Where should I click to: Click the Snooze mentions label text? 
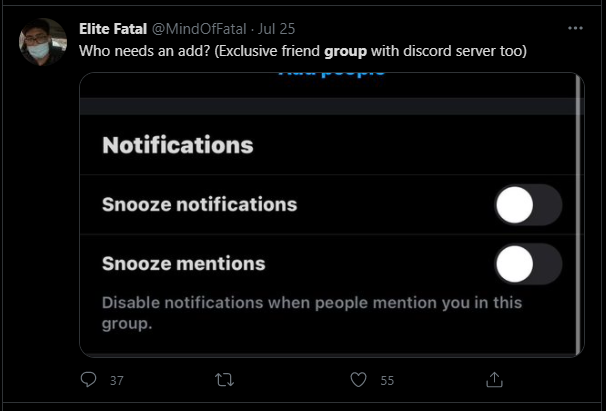pyautogui.click(x=183, y=264)
